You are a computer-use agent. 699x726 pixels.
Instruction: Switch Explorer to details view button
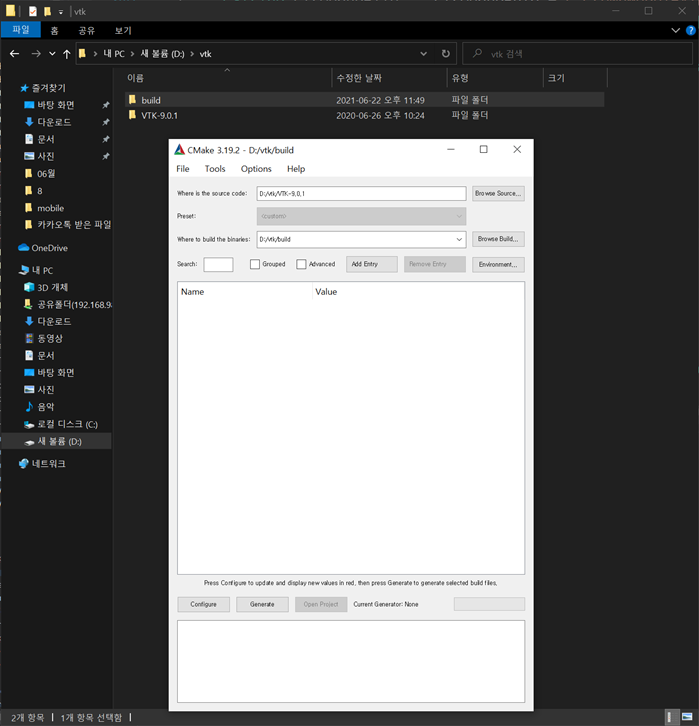(x=670, y=717)
